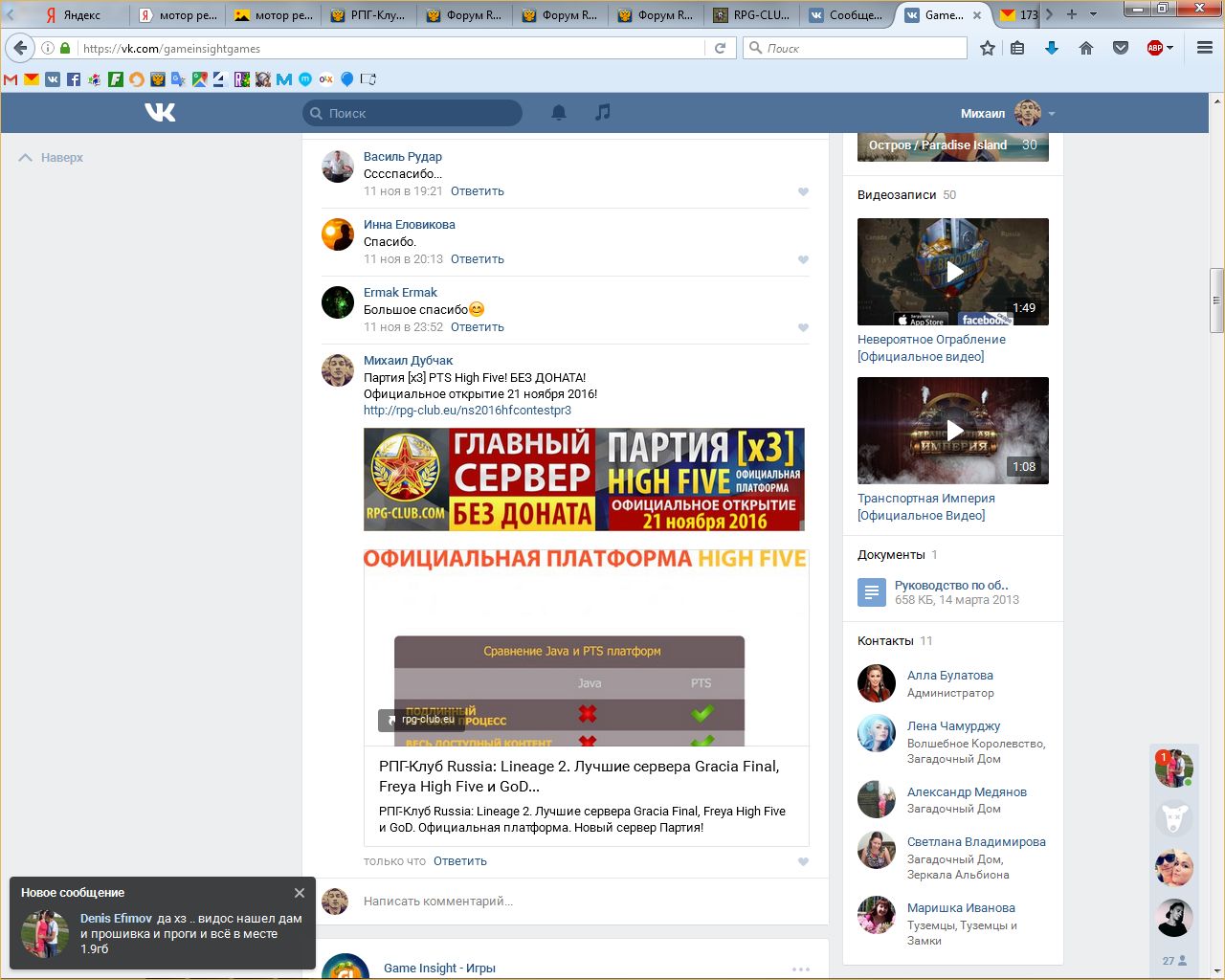Open the VK music note player

point(602,113)
